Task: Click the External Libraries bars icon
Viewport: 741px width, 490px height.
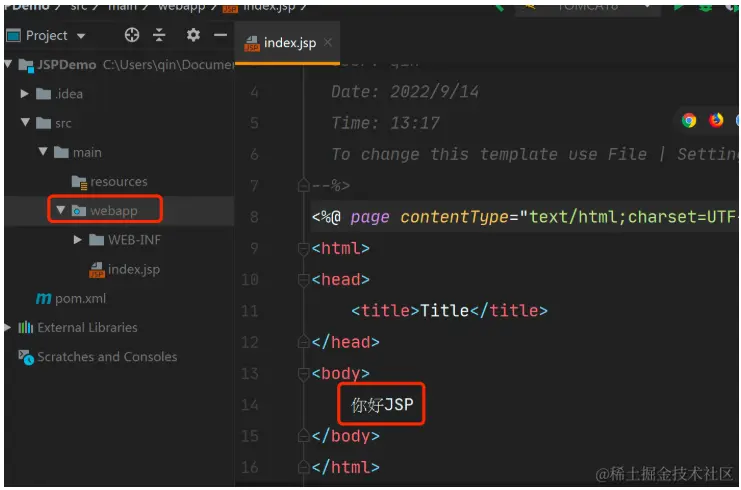Action: click(x=26, y=327)
